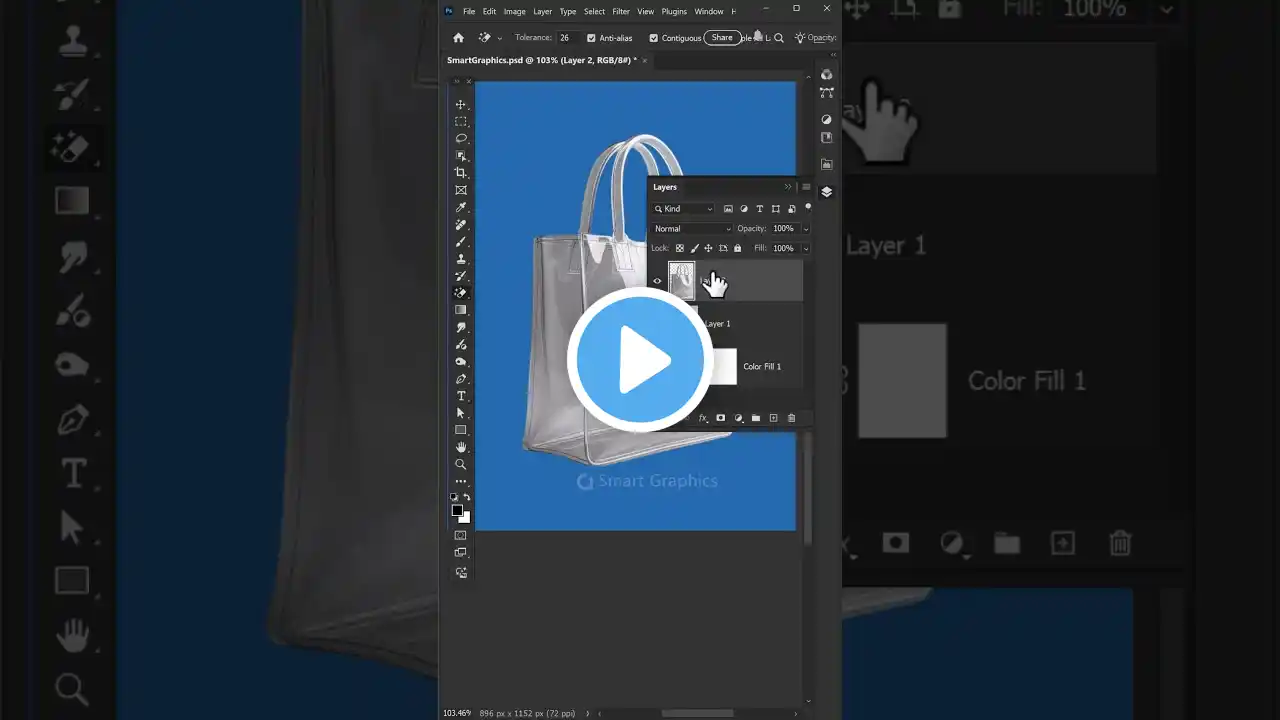Open the Layers panel menu
Image resolution: width=1280 pixels, height=720 pixels.
click(x=806, y=187)
